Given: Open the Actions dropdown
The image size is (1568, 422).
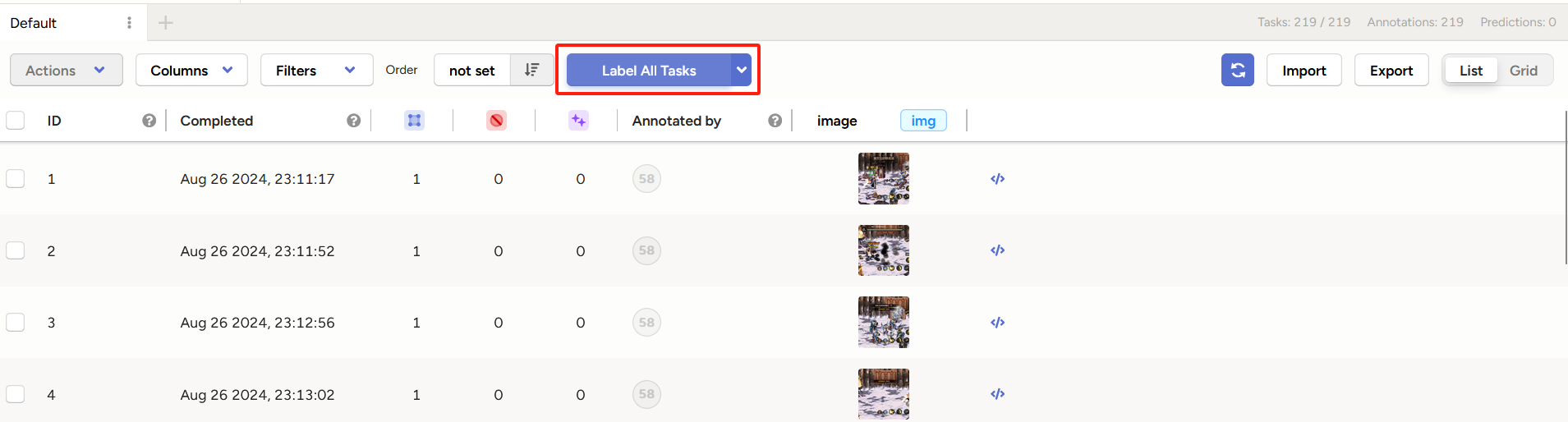Looking at the screenshot, I should (x=66, y=71).
